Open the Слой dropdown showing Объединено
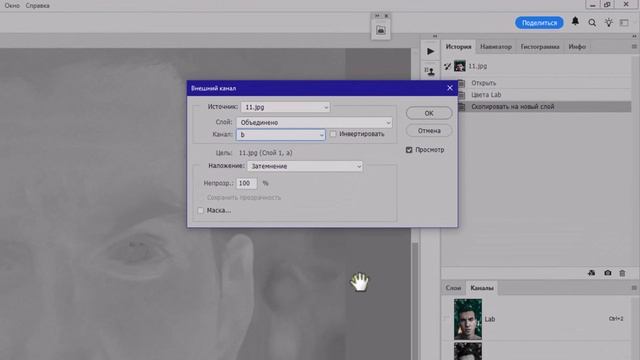 (x=314, y=122)
